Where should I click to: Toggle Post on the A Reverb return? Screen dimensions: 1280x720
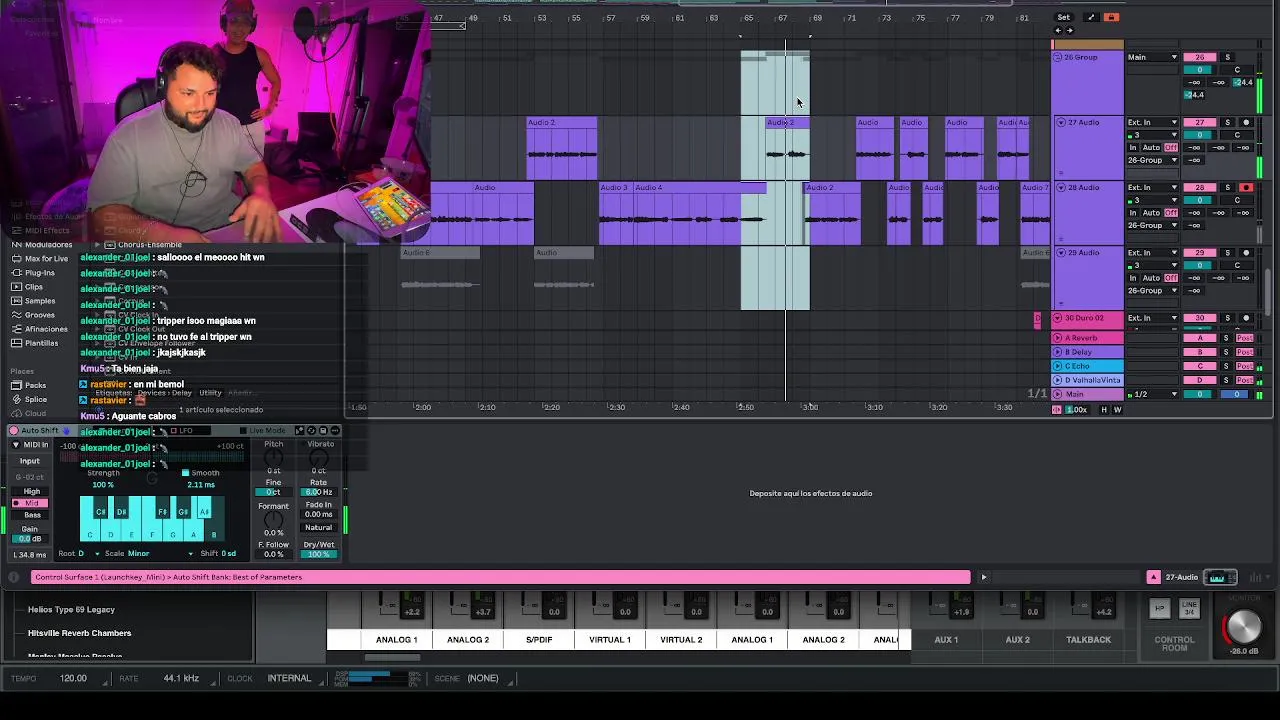pyautogui.click(x=1245, y=338)
